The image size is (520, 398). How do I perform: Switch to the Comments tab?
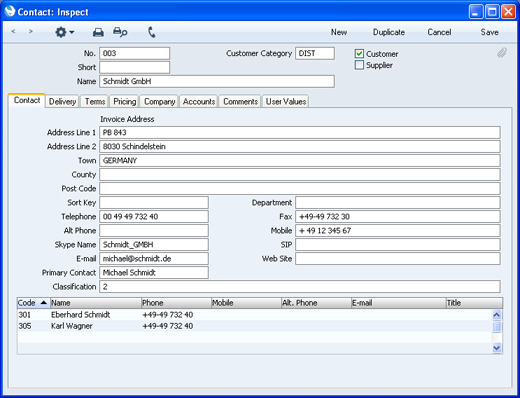[x=240, y=101]
